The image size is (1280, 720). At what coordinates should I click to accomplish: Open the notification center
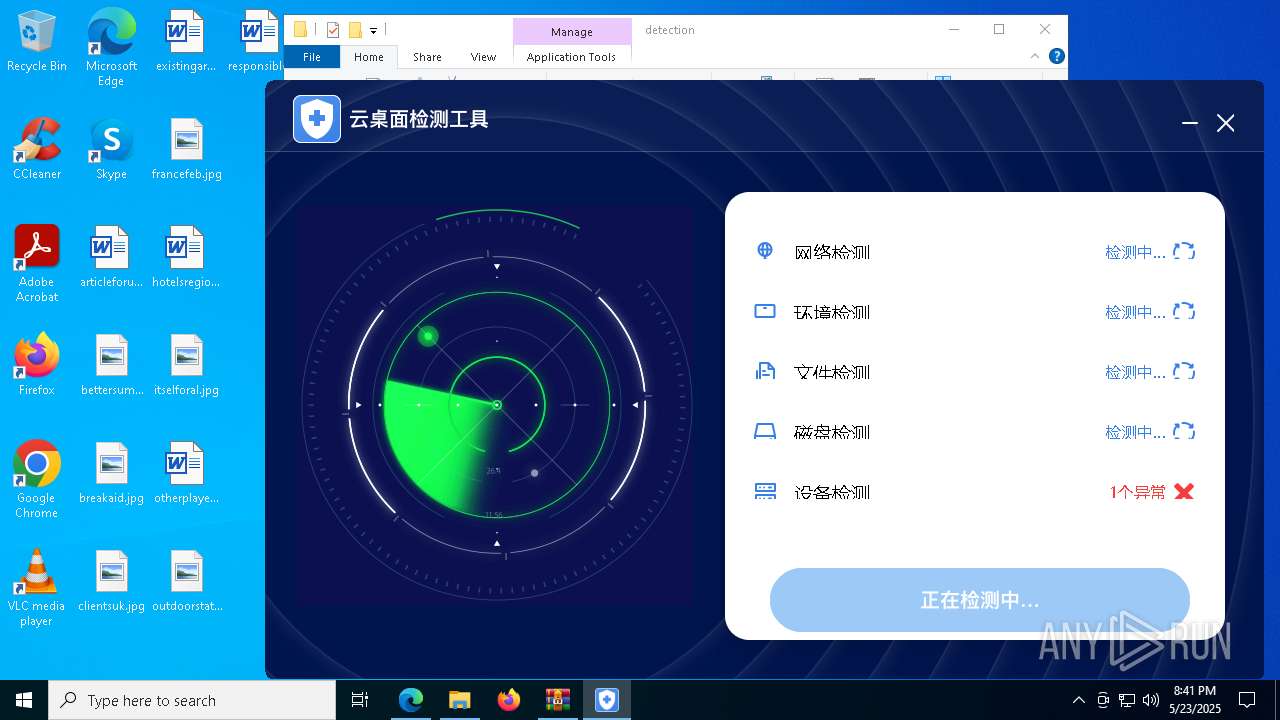click(x=1247, y=700)
